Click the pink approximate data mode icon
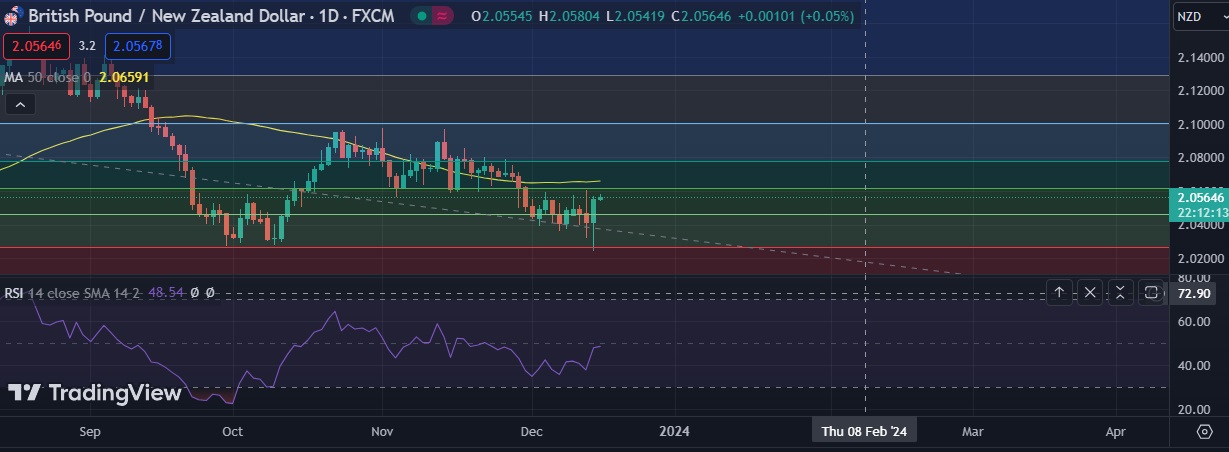The width and height of the screenshot is (1229, 452). pyautogui.click(x=442, y=16)
